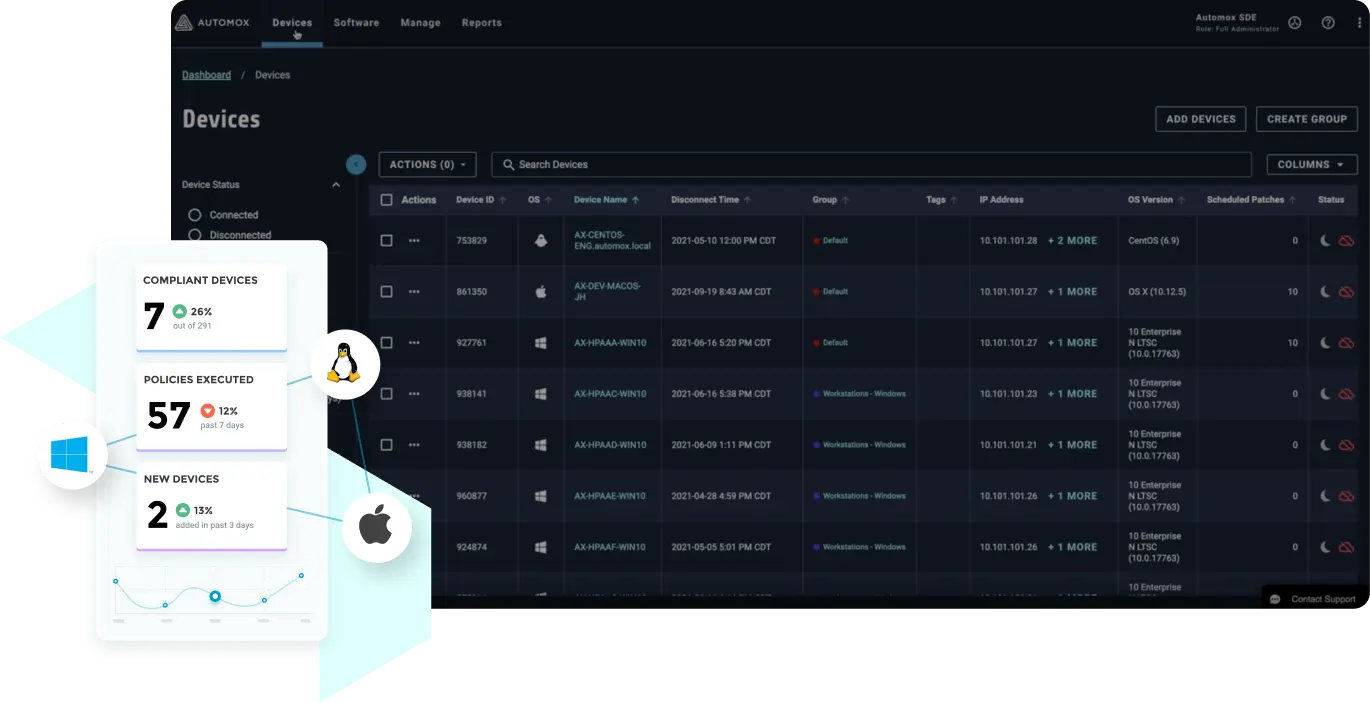This screenshot has width=1370, height=703.
Task: Collapse the Device Status filter section
Action: [336, 185]
